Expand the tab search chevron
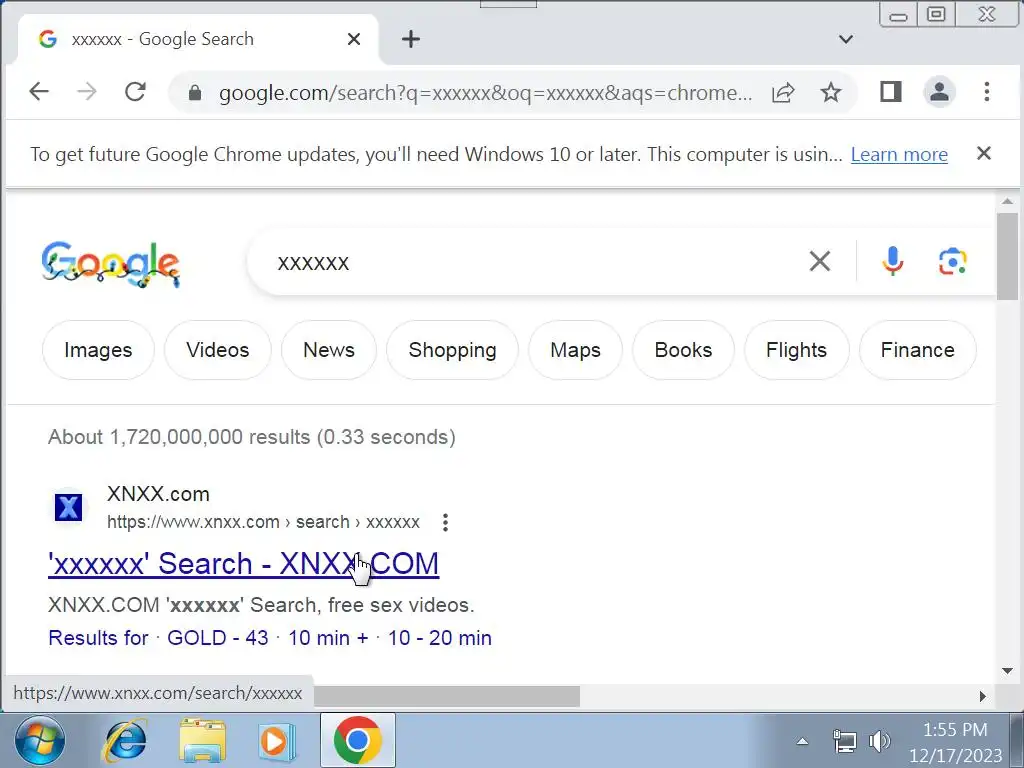1024x768 pixels. point(846,39)
